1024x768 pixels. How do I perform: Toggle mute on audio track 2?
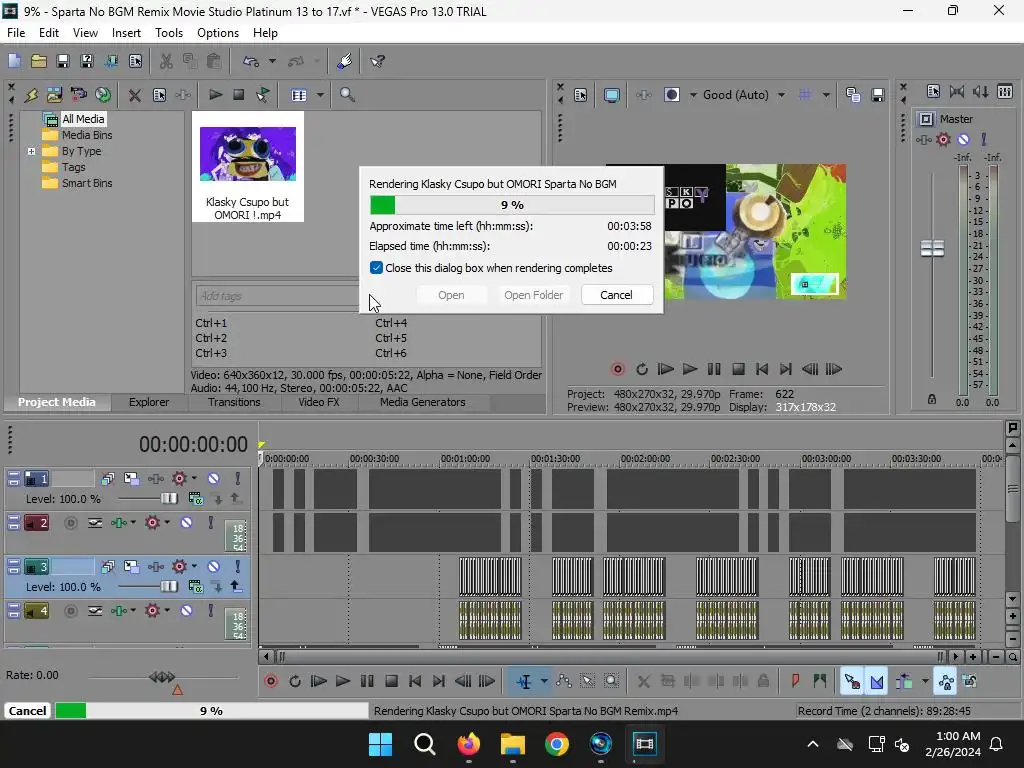(x=186, y=522)
